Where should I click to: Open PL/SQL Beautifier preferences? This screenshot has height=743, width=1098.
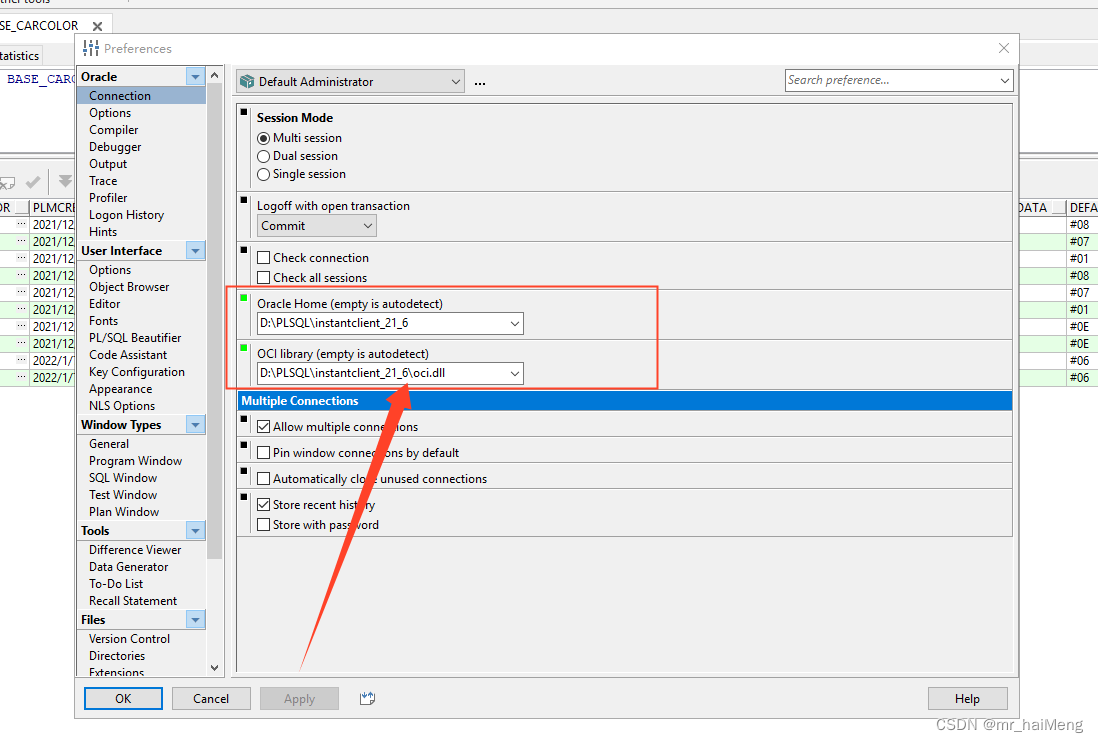pyautogui.click(x=135, y=338)
